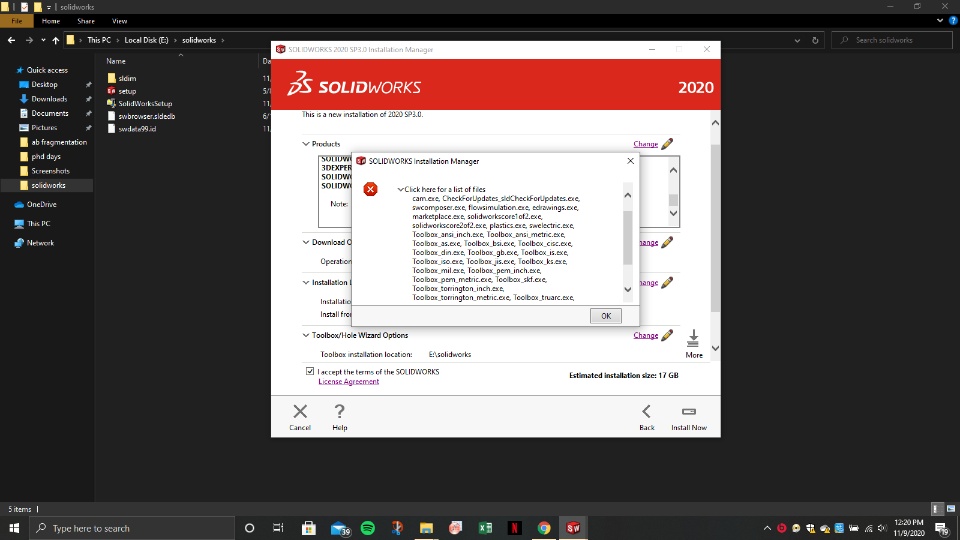
Task: Collapse the Products section
Action: pyautogui.click(x=306, y=144)
